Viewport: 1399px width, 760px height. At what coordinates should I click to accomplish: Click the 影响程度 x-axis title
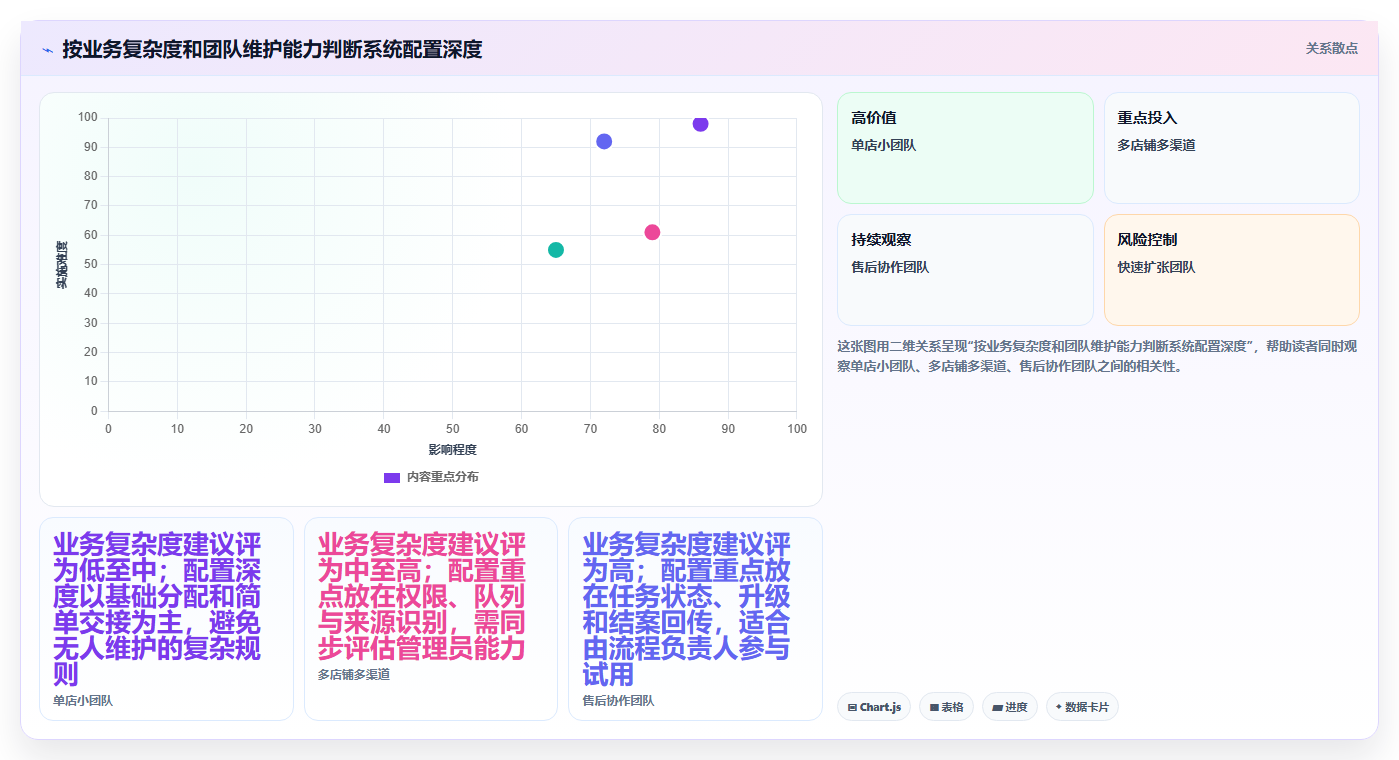pos(453,450)
